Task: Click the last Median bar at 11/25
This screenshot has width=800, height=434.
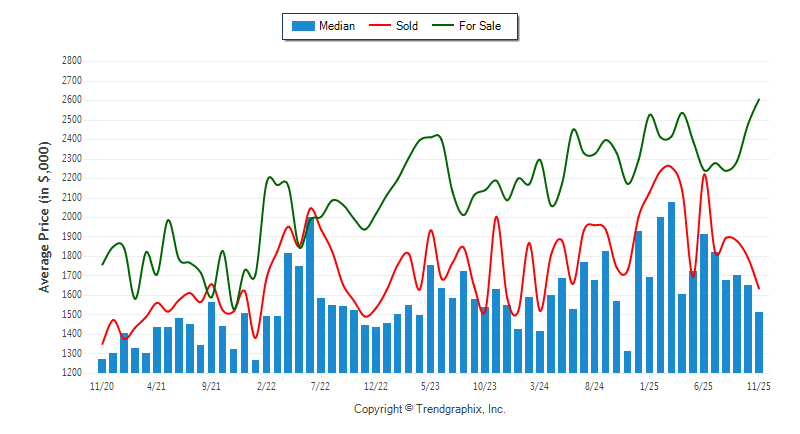Action: (x=759, y=342)
